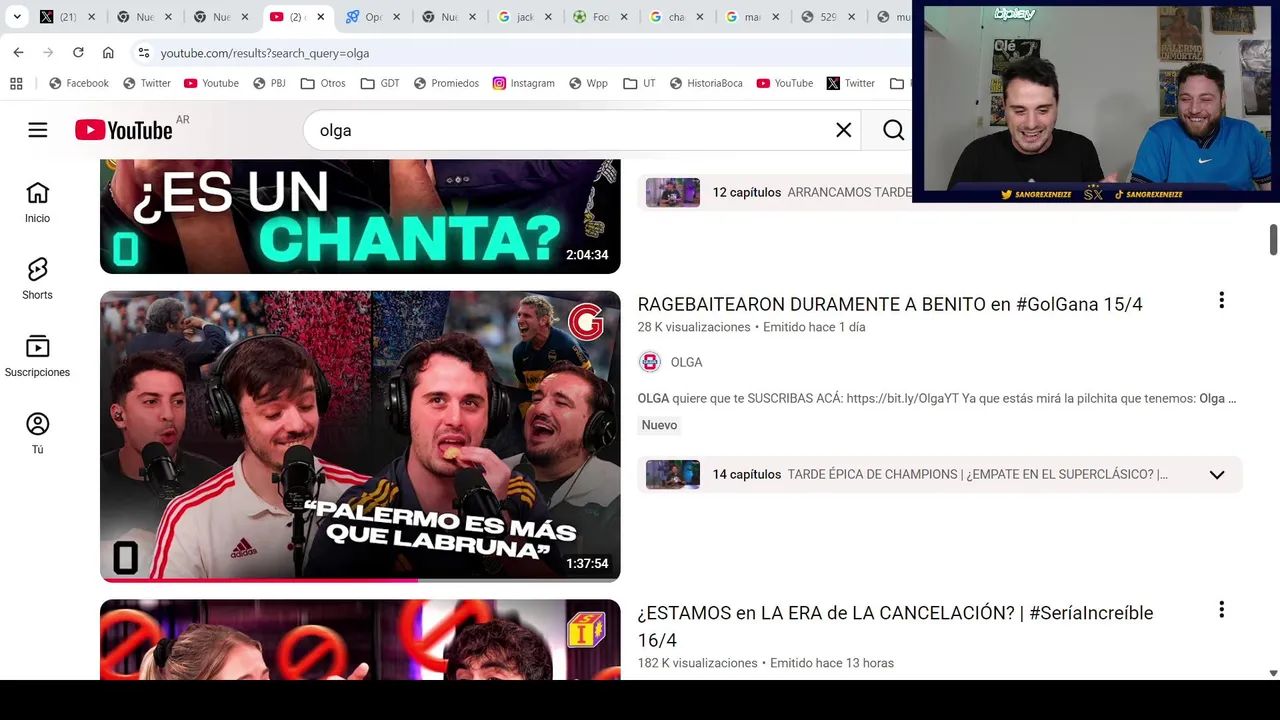Image resolution: width=1280 pixels, height=720 pixels.
Task: Open the browser home page
Action: click(108, 53)
